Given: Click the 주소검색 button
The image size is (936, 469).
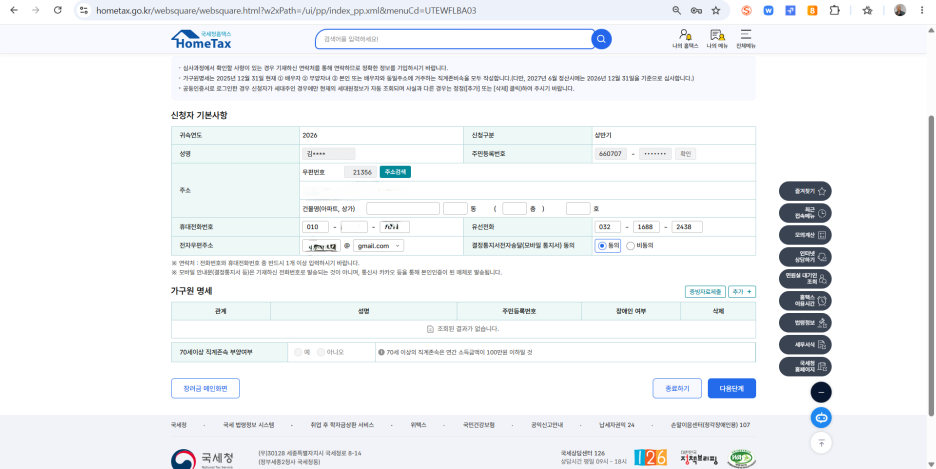Looking at the screenshot, I should point(395,172).
